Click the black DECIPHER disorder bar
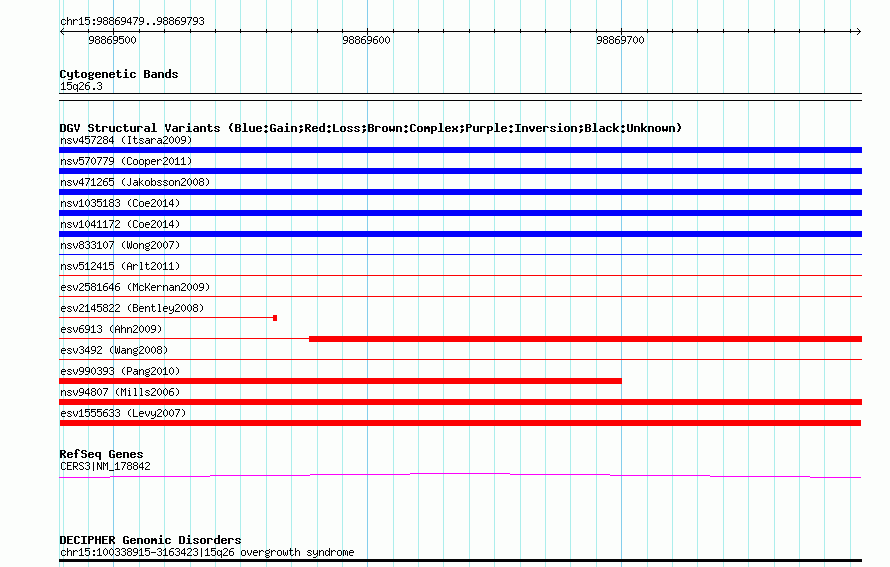The width and height of the screenshot is (890, 567). click(x=460, y=561)
